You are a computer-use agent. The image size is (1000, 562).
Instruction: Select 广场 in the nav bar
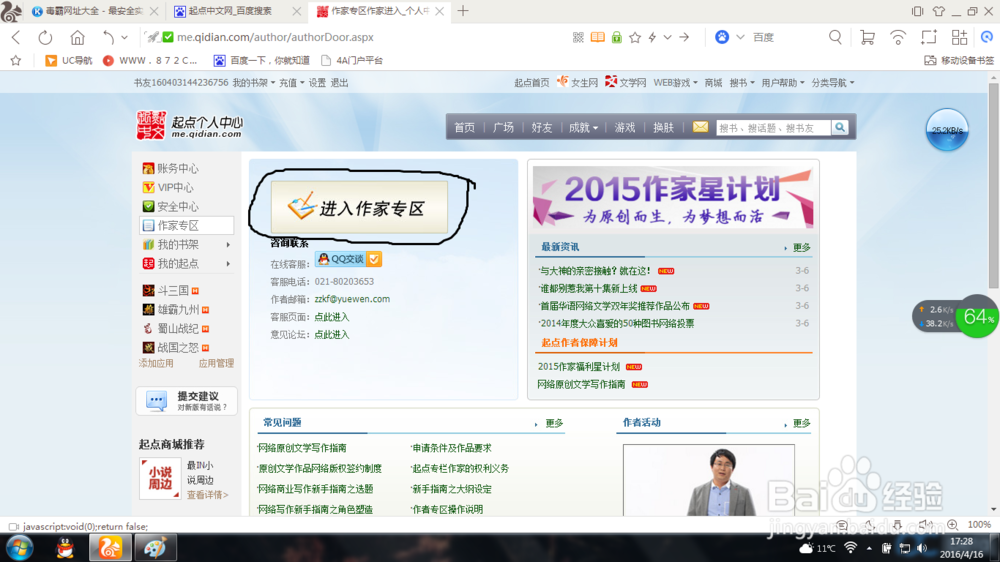coord(503,128)
